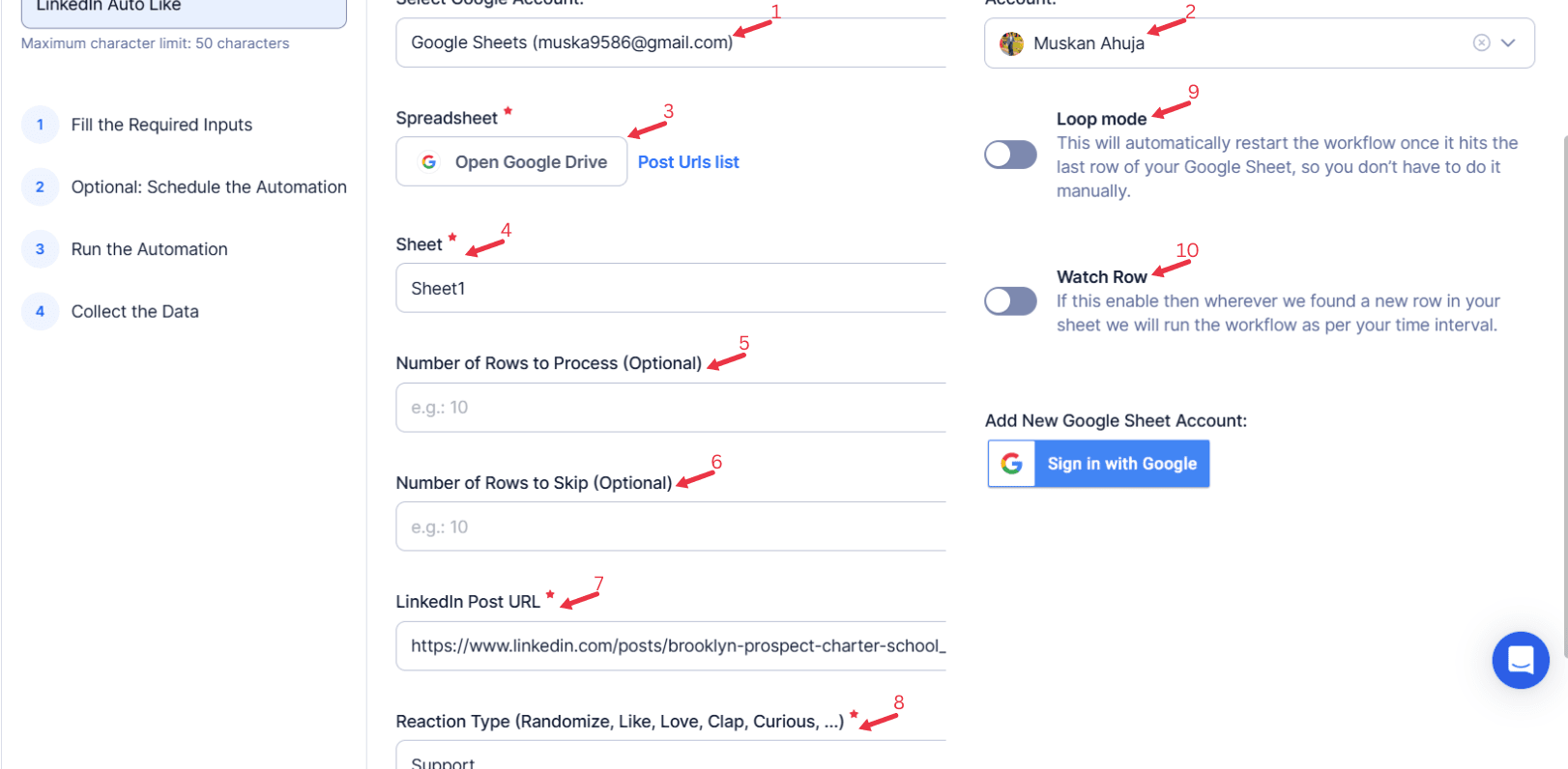Open the Sheet1 sheet selector
Image resolution: width=1568 pixels, height=769 pixels.
(671, 288)
